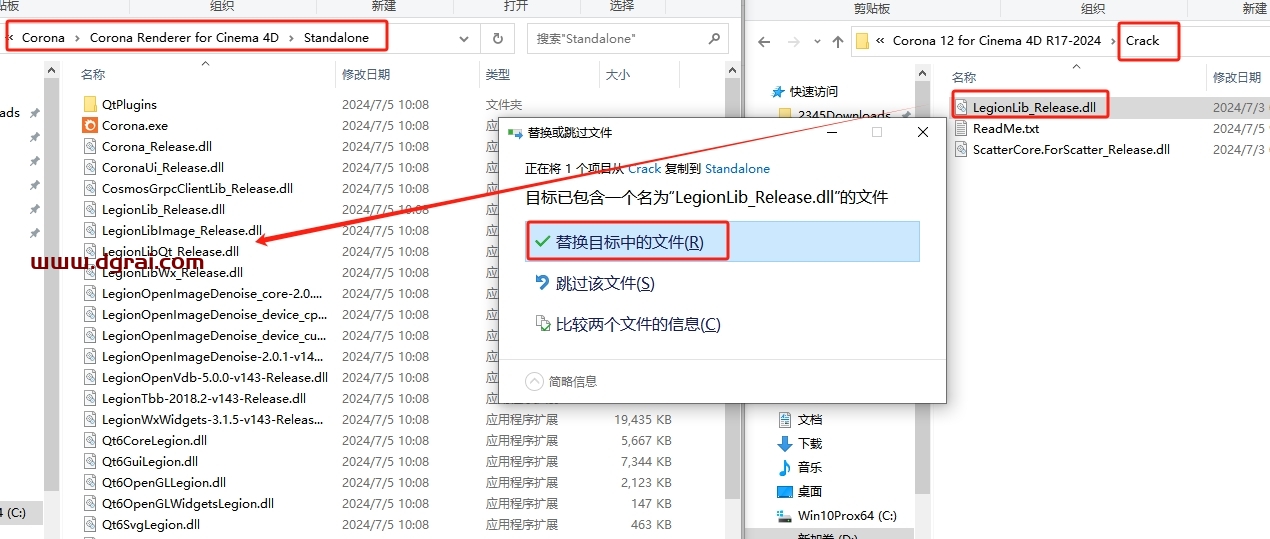Select Qt6OpenGLLegion.dll file icon

[90, 482]
